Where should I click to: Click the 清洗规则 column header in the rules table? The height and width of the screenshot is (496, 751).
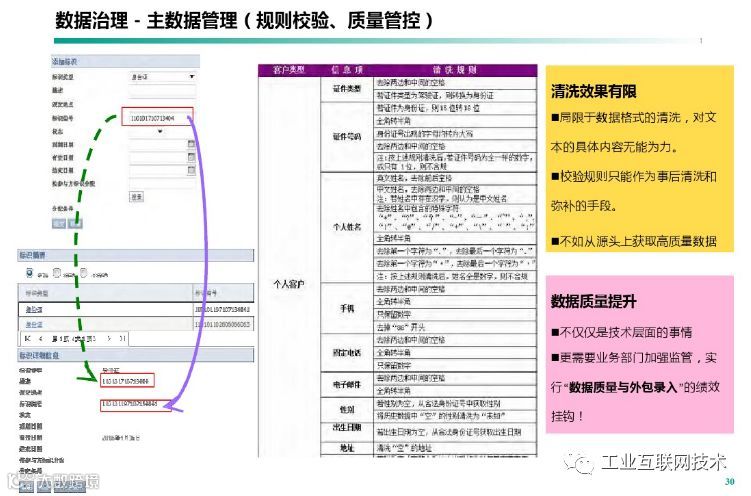tap(455, 70)
